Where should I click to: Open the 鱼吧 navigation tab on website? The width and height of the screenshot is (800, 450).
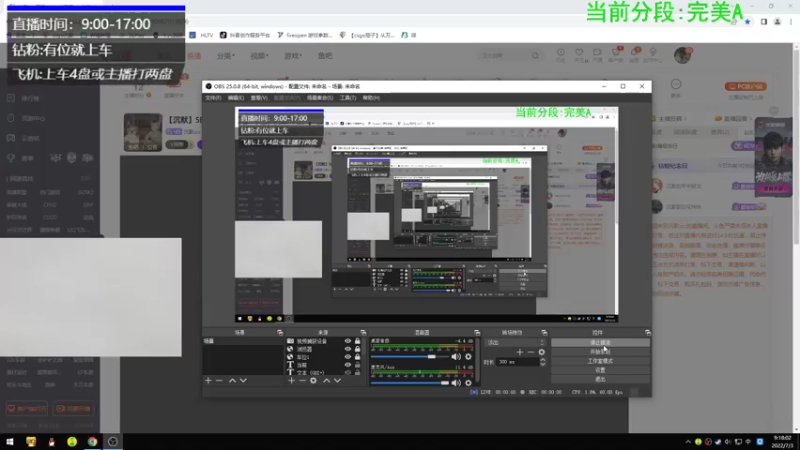coord(325,56)
